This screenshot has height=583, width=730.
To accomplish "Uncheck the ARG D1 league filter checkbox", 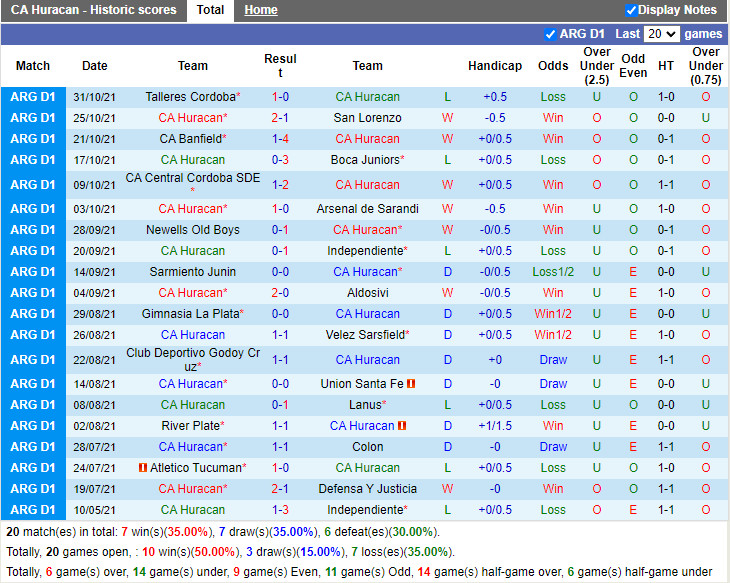I will point(550,34).
